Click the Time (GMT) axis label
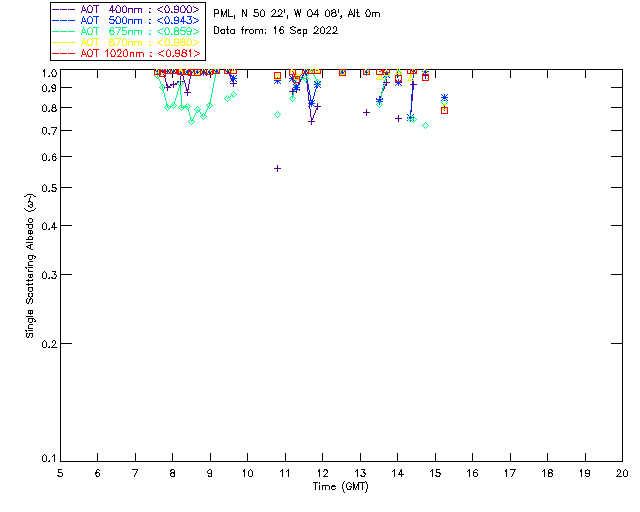Screen dimensions: 640x512 pyautogui.click(x=341, y=486)
